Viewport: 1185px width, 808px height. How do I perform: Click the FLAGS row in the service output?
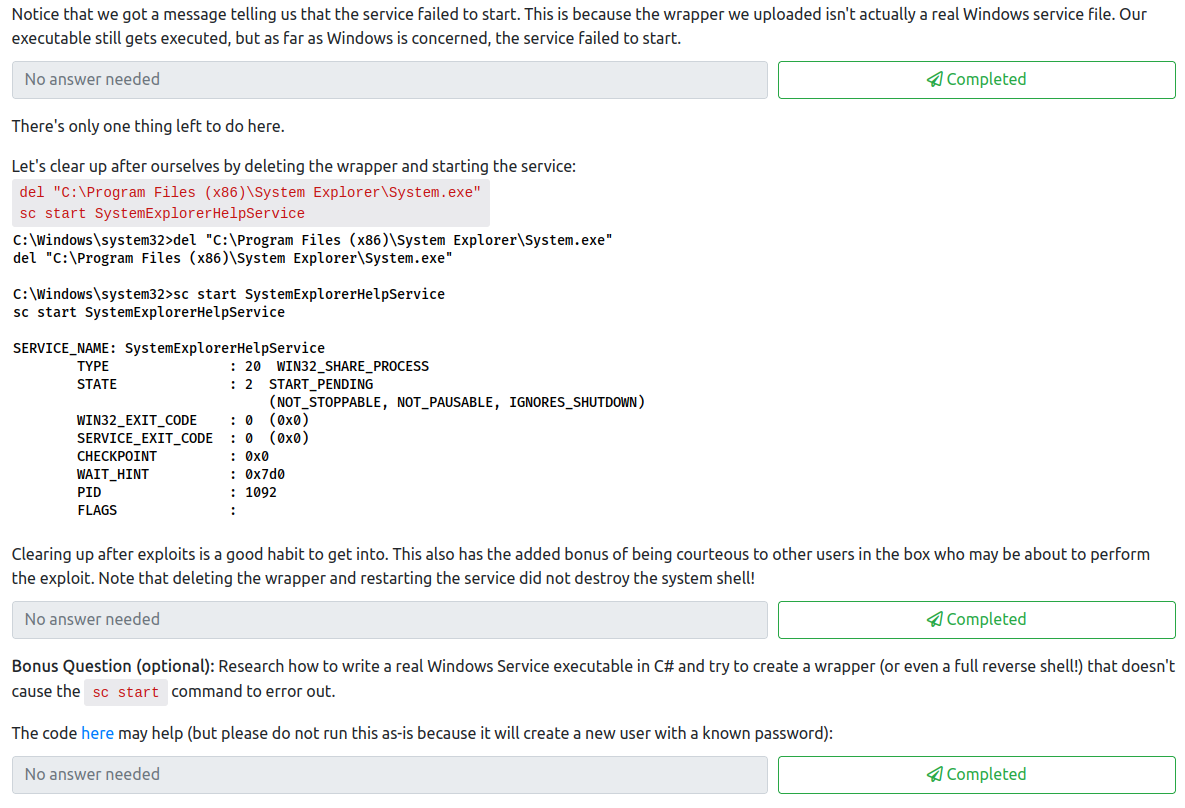(97, 510)
